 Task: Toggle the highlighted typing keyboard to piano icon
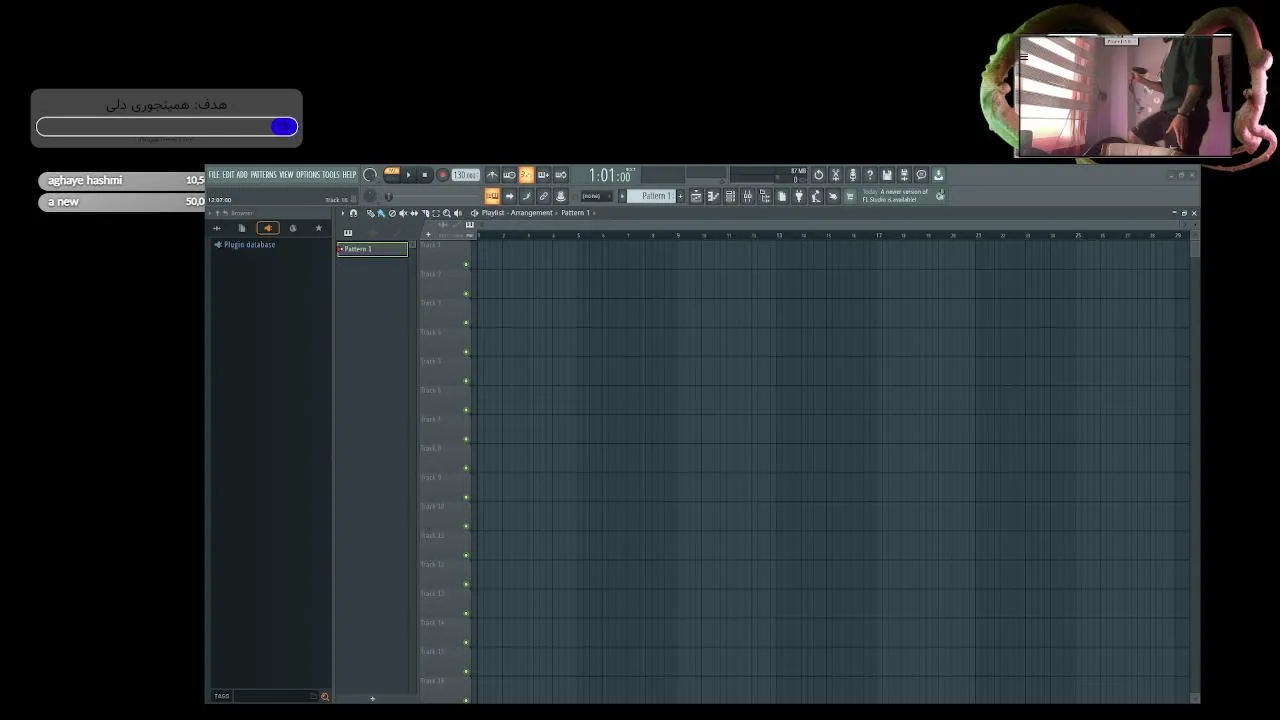(x=492, y=196)
